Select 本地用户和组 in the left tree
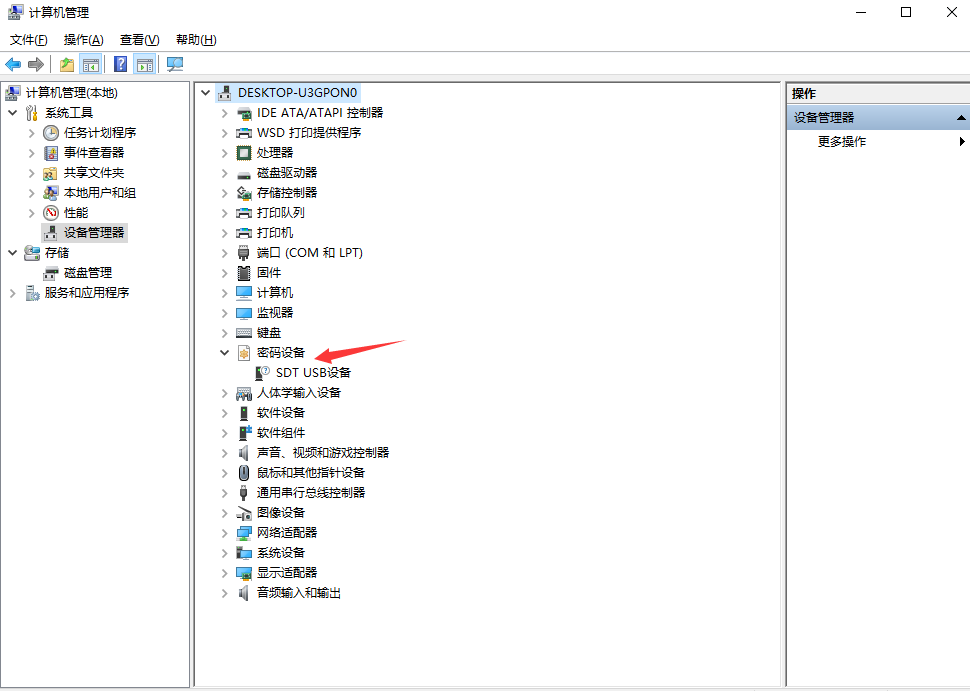 100,193
